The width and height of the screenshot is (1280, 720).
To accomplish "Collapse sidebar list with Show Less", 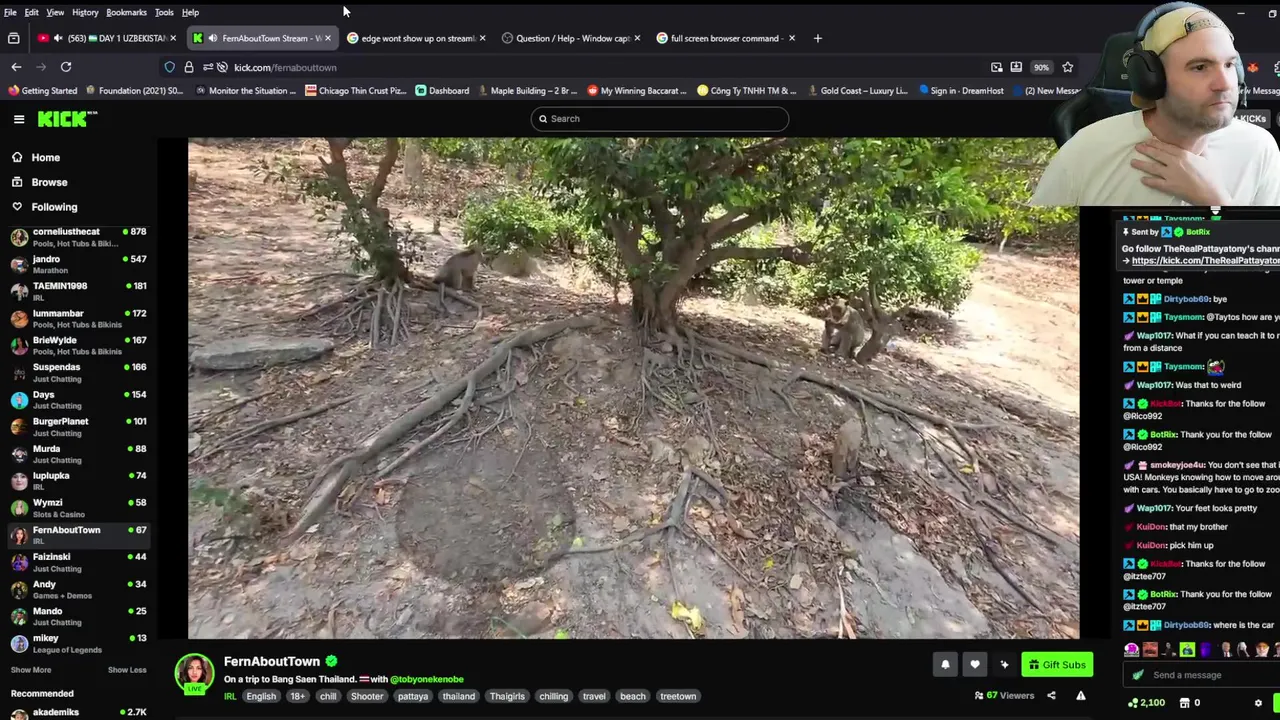I will [x=127, y=670].
